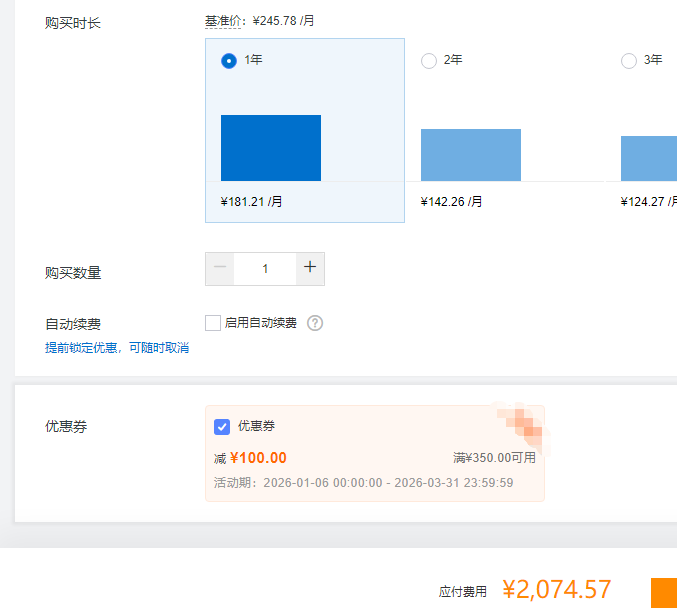
Task: Click the ¥100.00 coupon discount amount
Action: coord(258,458)
